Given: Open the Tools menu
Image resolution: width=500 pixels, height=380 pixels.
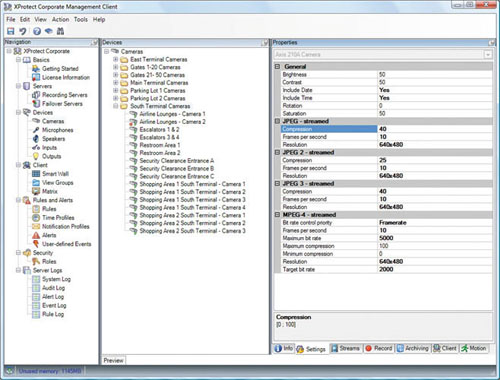Looking at the screenshot, I should pos(81,19).
